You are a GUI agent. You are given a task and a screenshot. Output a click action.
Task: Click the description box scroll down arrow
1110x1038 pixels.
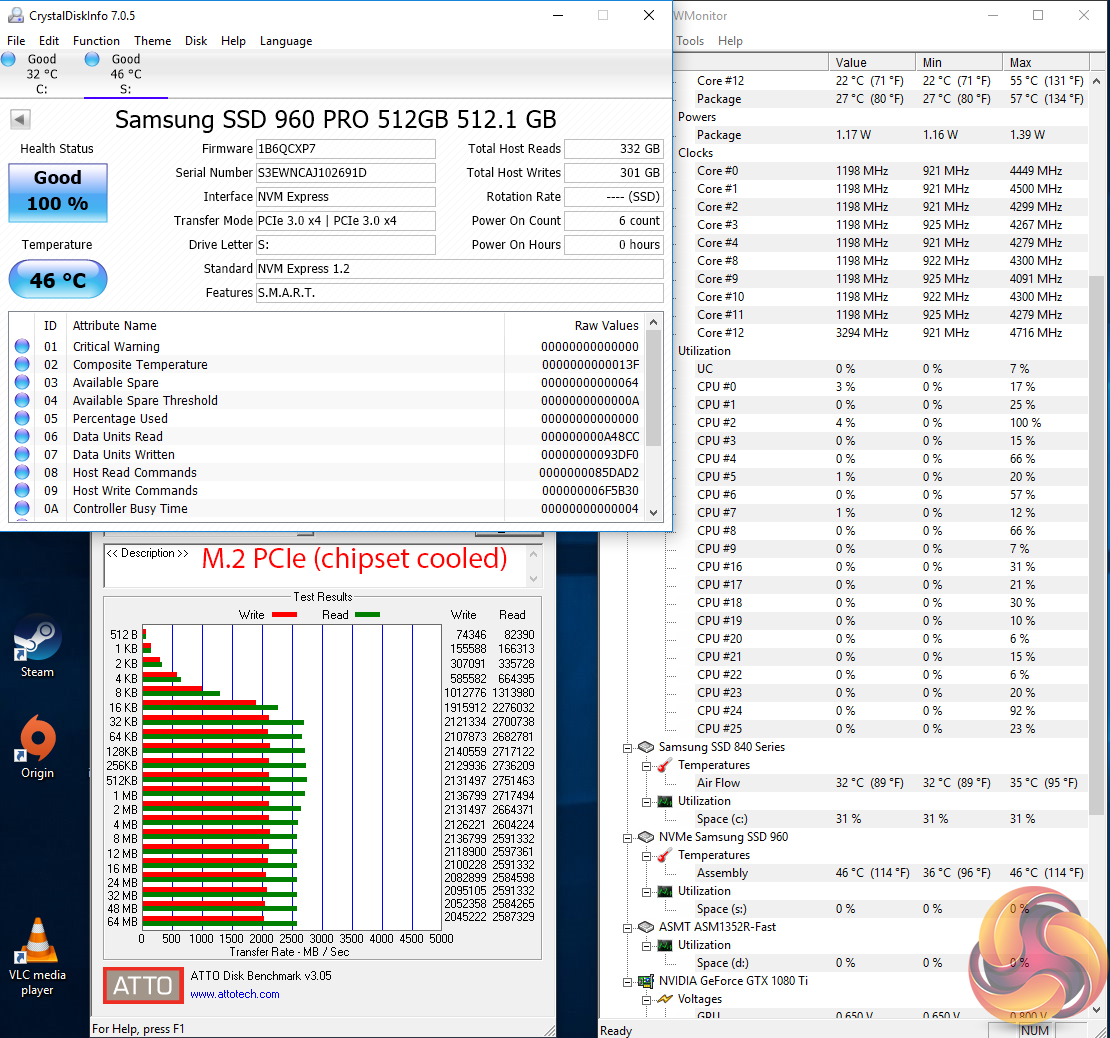[x=534, y=578]
